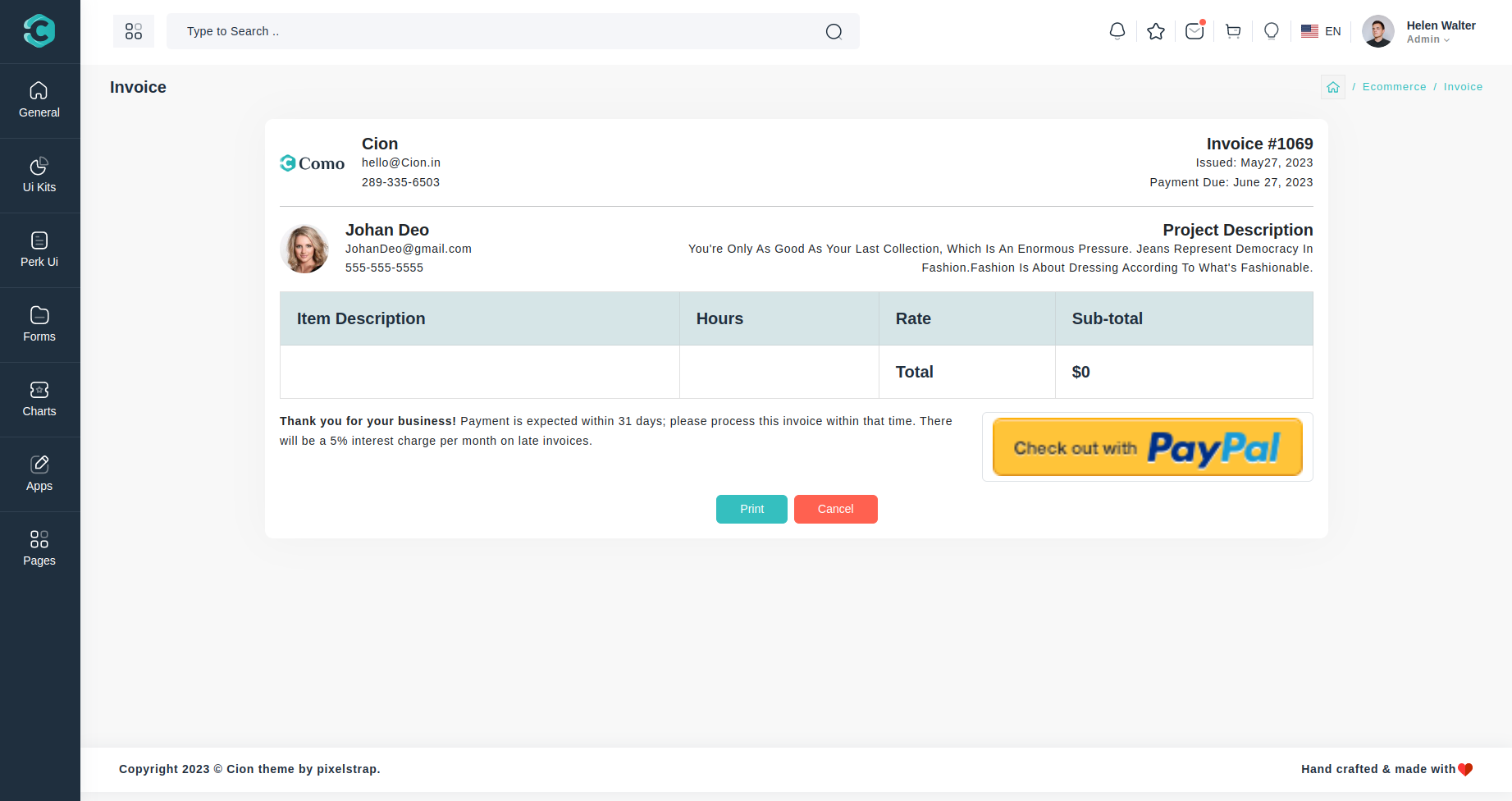Open the Apps sidebar menu
The height and width of the screenshot is (801, 1512).
(39, 474)
